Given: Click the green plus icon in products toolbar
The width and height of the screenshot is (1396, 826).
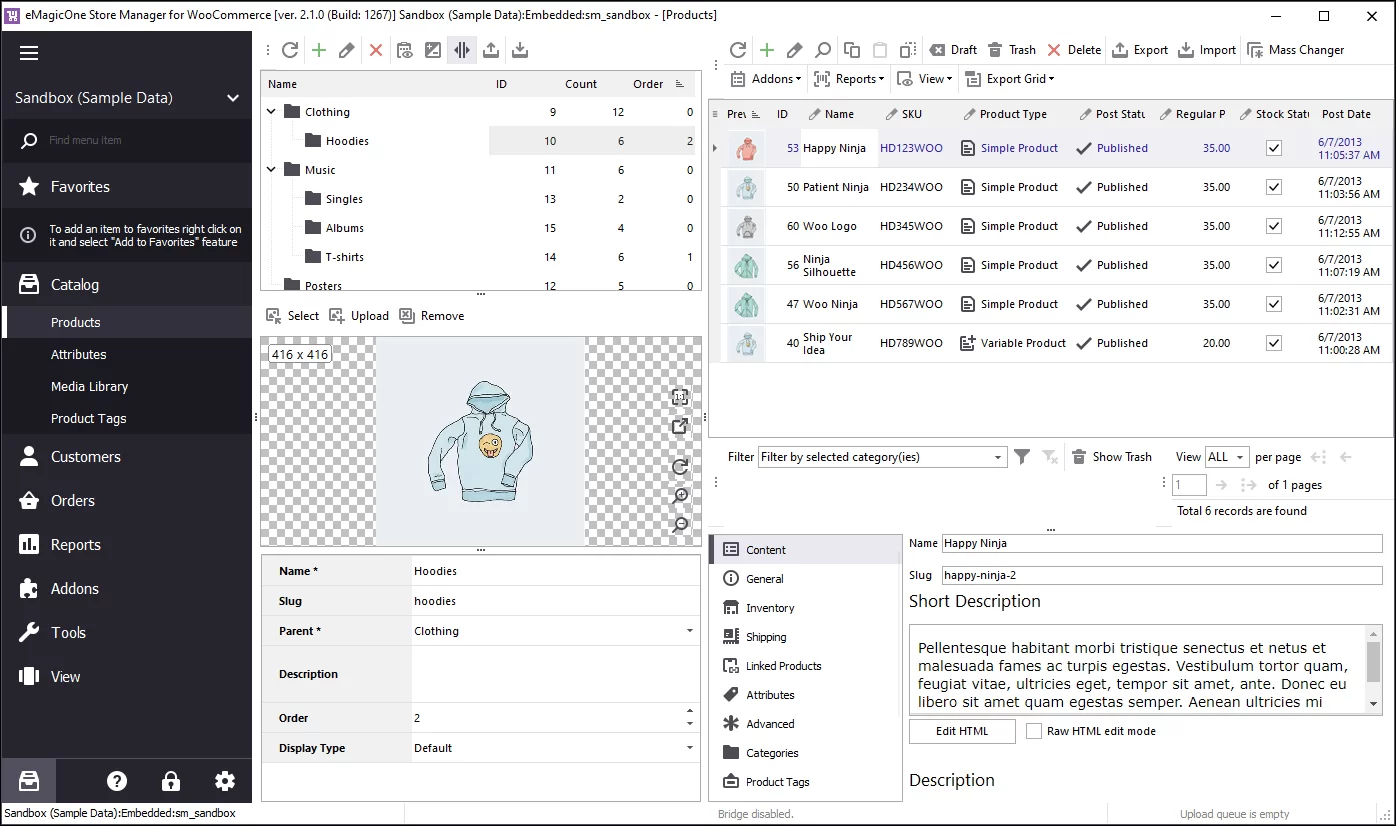Looking at the screenshot, I should point(767,50).
